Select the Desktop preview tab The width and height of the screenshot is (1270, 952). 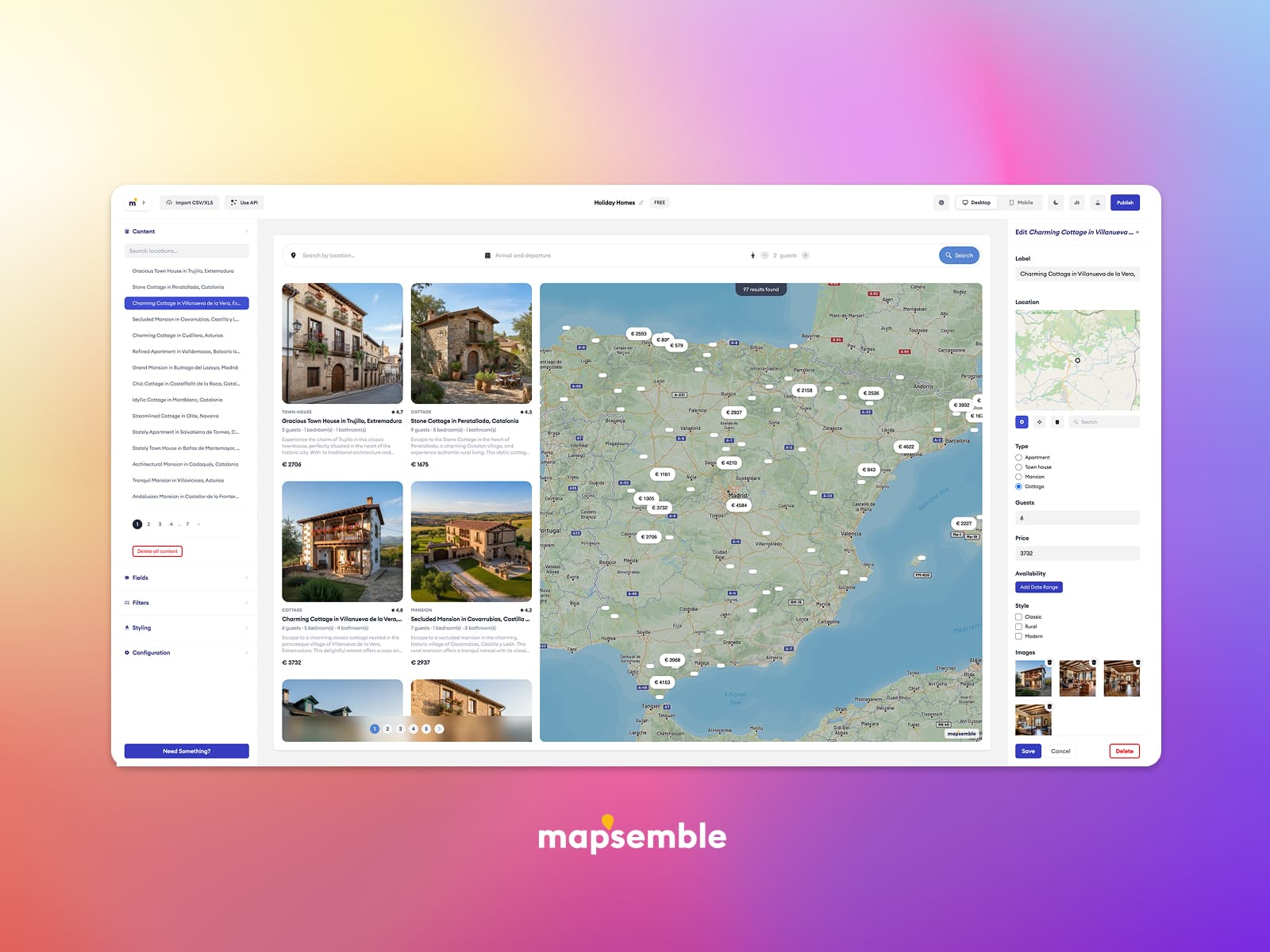click(x=978, y=202)
